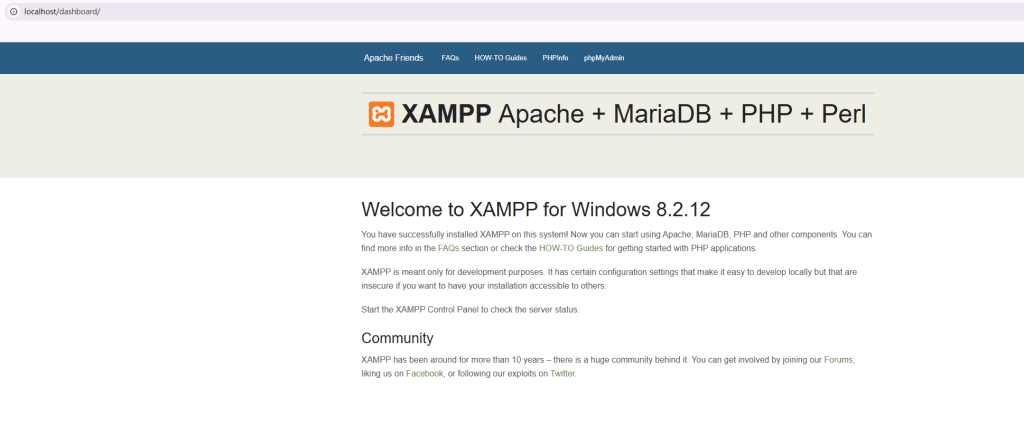
Task: Click the 'Start the XAMPP Control Panel' sentence
Action: [470, 310]
